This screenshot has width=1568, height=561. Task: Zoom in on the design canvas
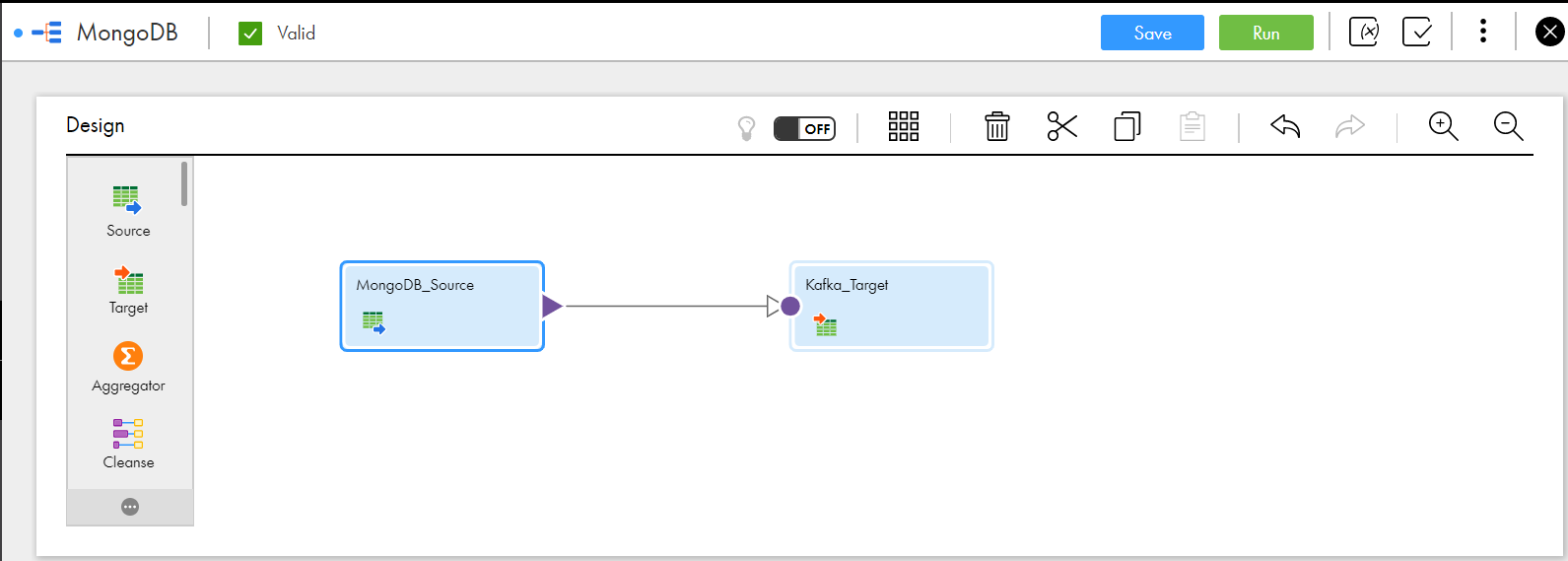click(x=1443, y=126)
